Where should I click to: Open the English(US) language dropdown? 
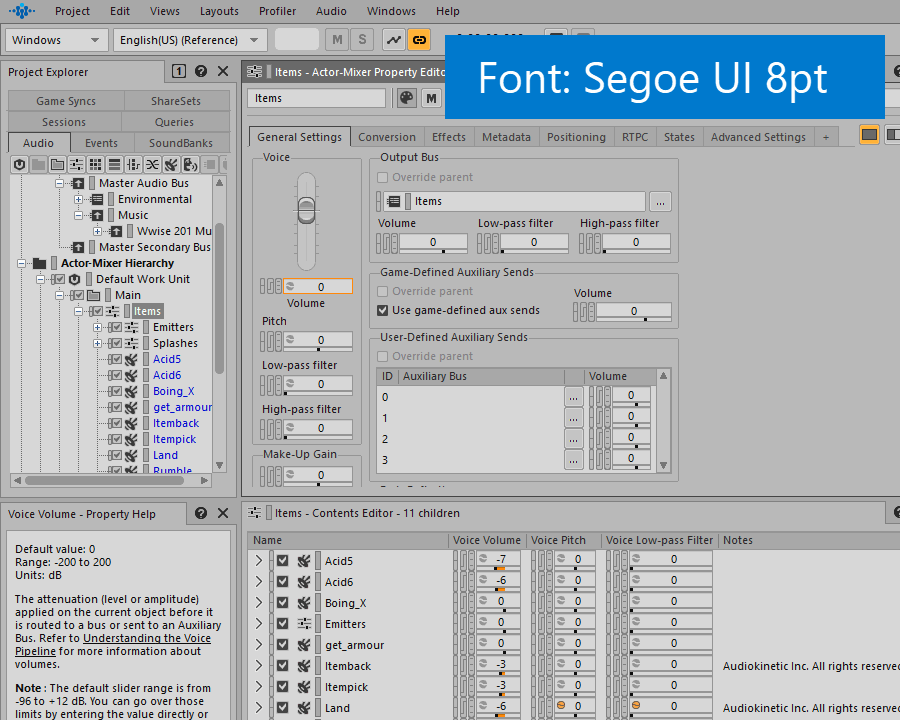coord(188,40)
